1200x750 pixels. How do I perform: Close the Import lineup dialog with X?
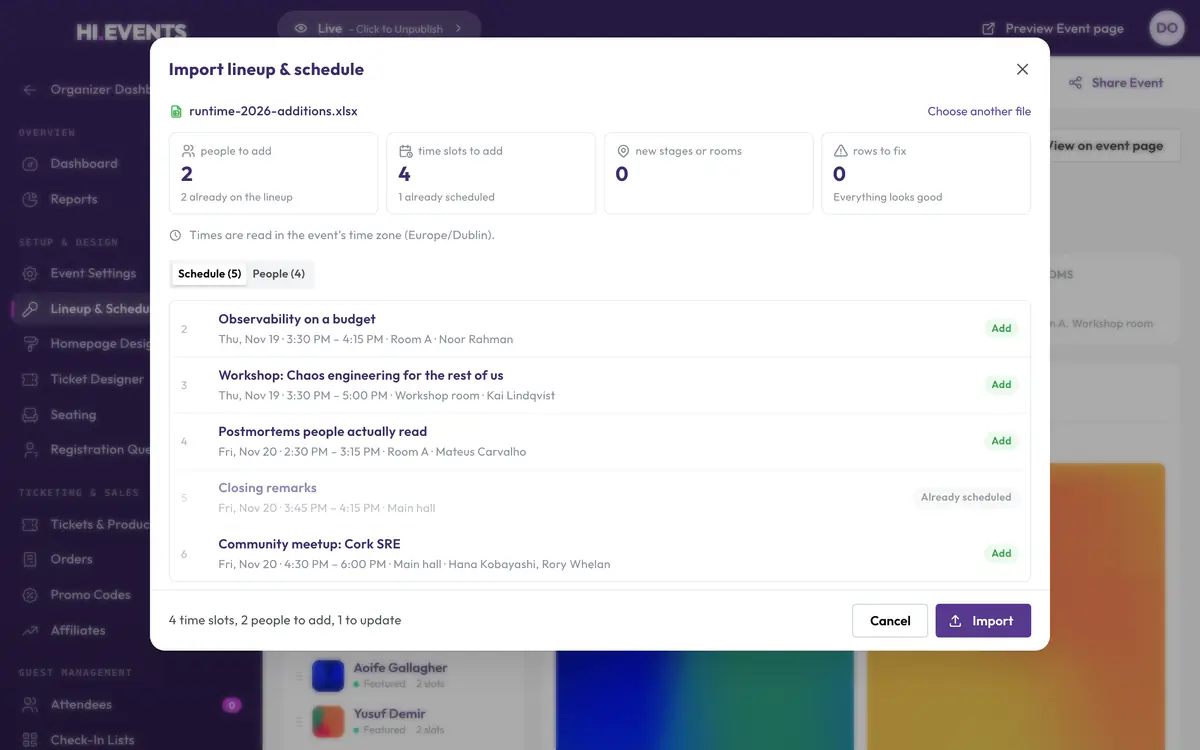click(x=1022, y=69)
